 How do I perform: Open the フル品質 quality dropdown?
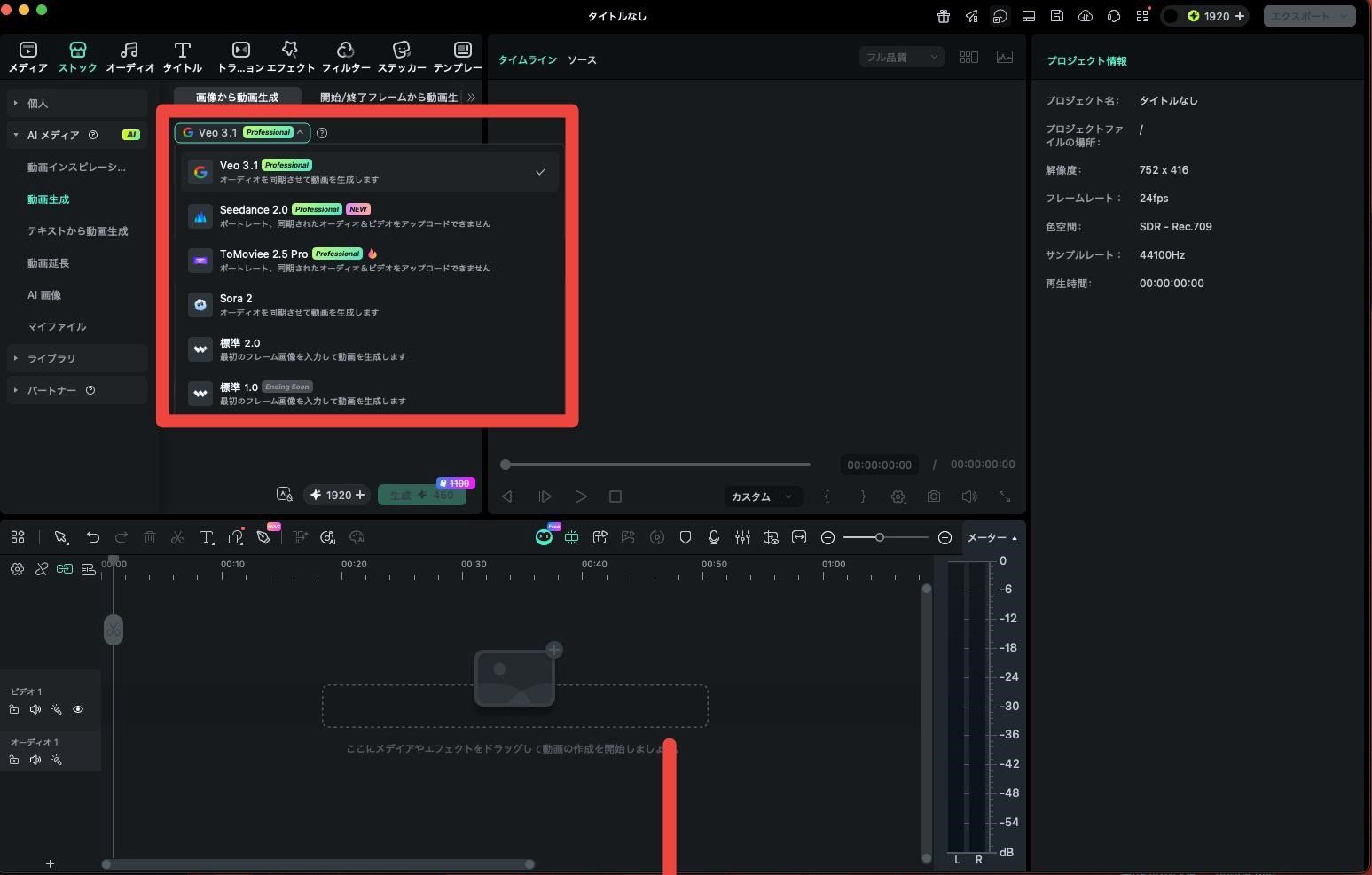point(901,58)
